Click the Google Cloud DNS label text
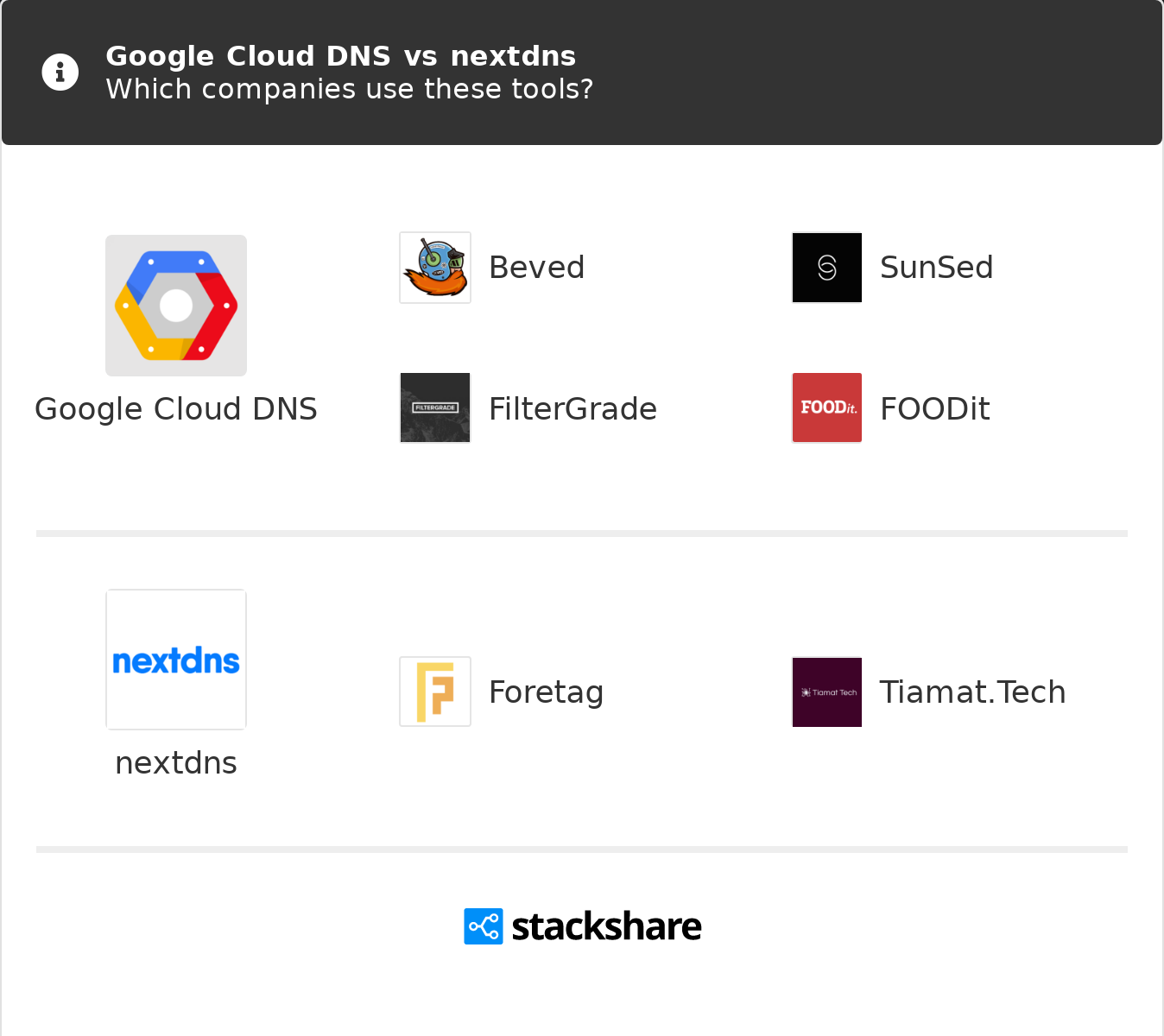Viewport: 1164px width, 1036px height. click(176, 409)
